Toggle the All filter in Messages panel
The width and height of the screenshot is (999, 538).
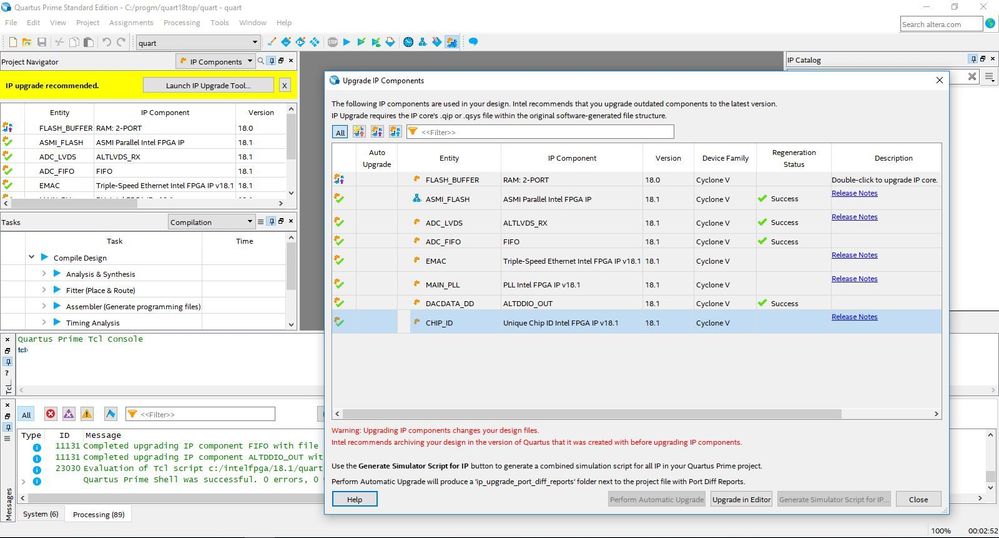tap(26, 415)
